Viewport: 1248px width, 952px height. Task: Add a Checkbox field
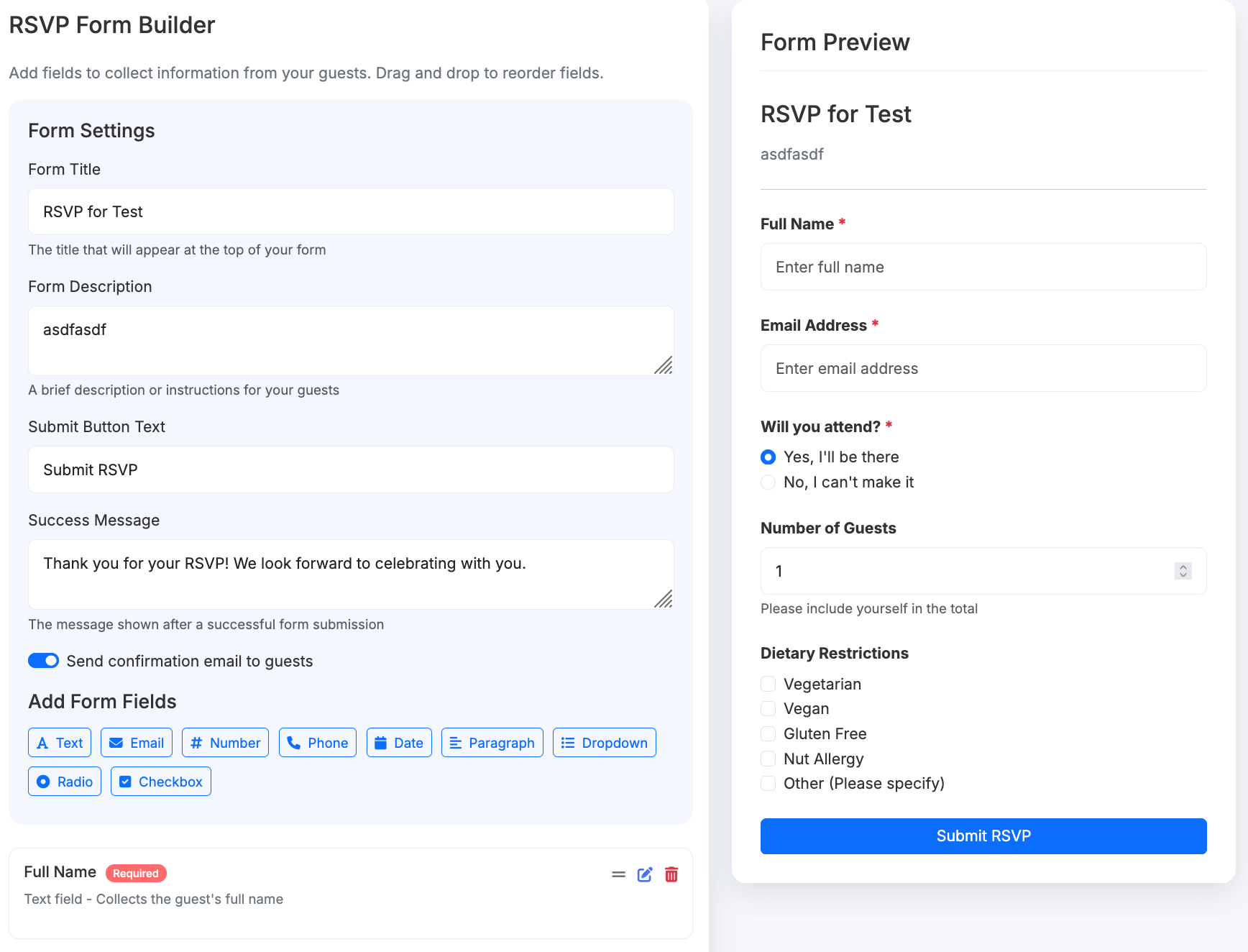(x=161, y=782)
